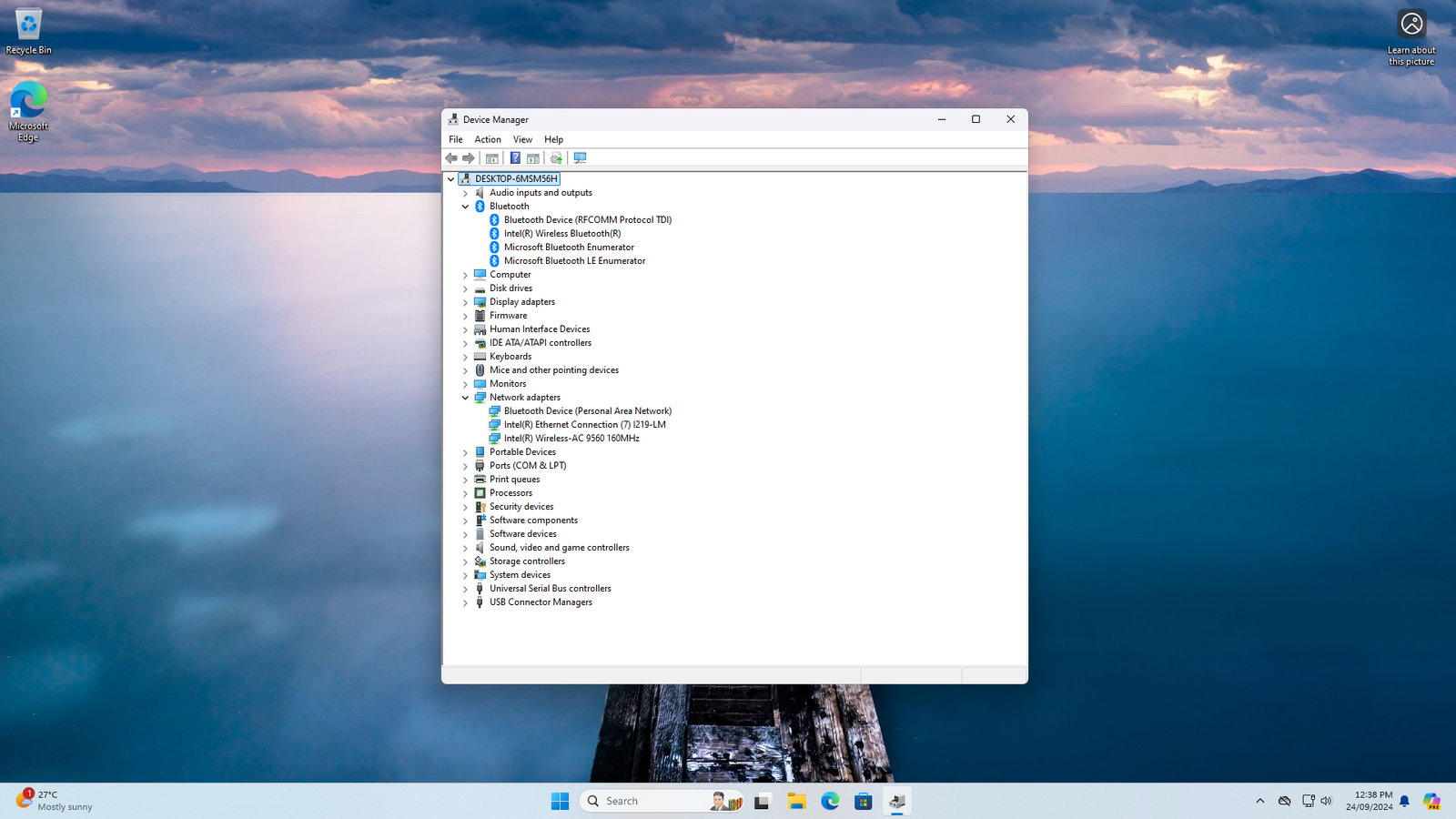The width and height of the screenshot is (1456, 819).
Task: Select Bluetooth Device (RFCOMM Protocol TDI)
Action: pyautogui.click(x=588, y=220)
